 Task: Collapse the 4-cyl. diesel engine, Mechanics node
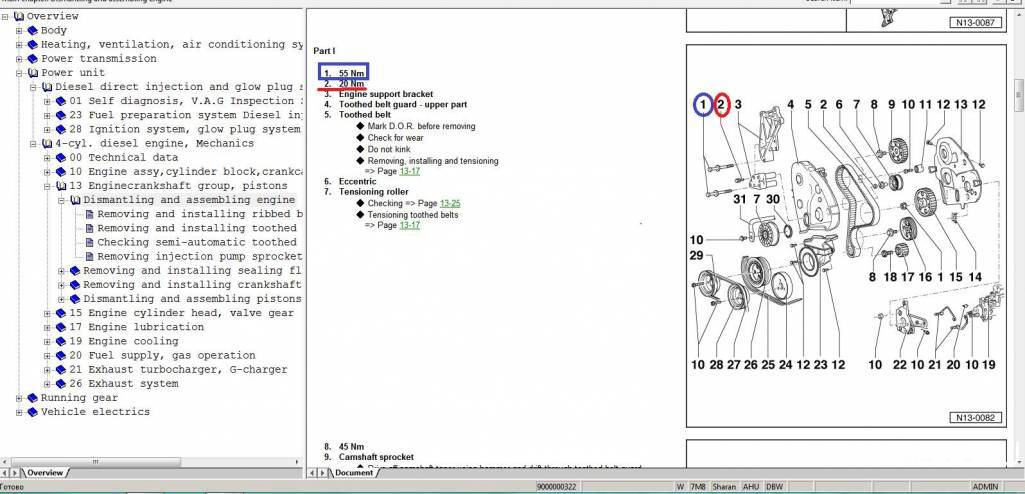pyautogui.click(x=33, y=144)
